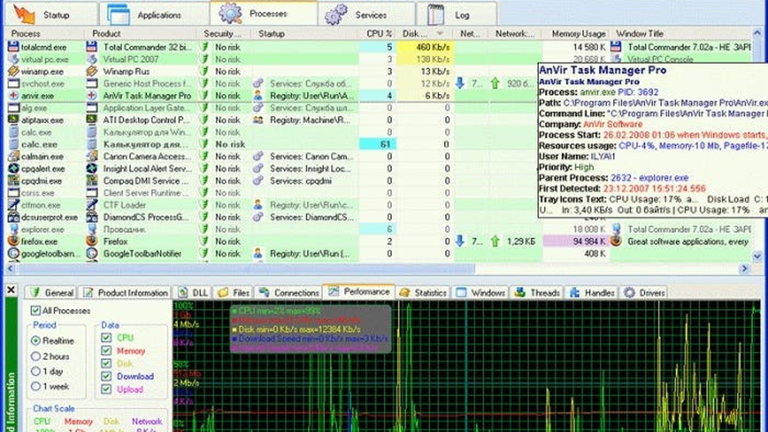Click the atiptaxx.exe process icon
768x432 pixels.
[13, 120]
